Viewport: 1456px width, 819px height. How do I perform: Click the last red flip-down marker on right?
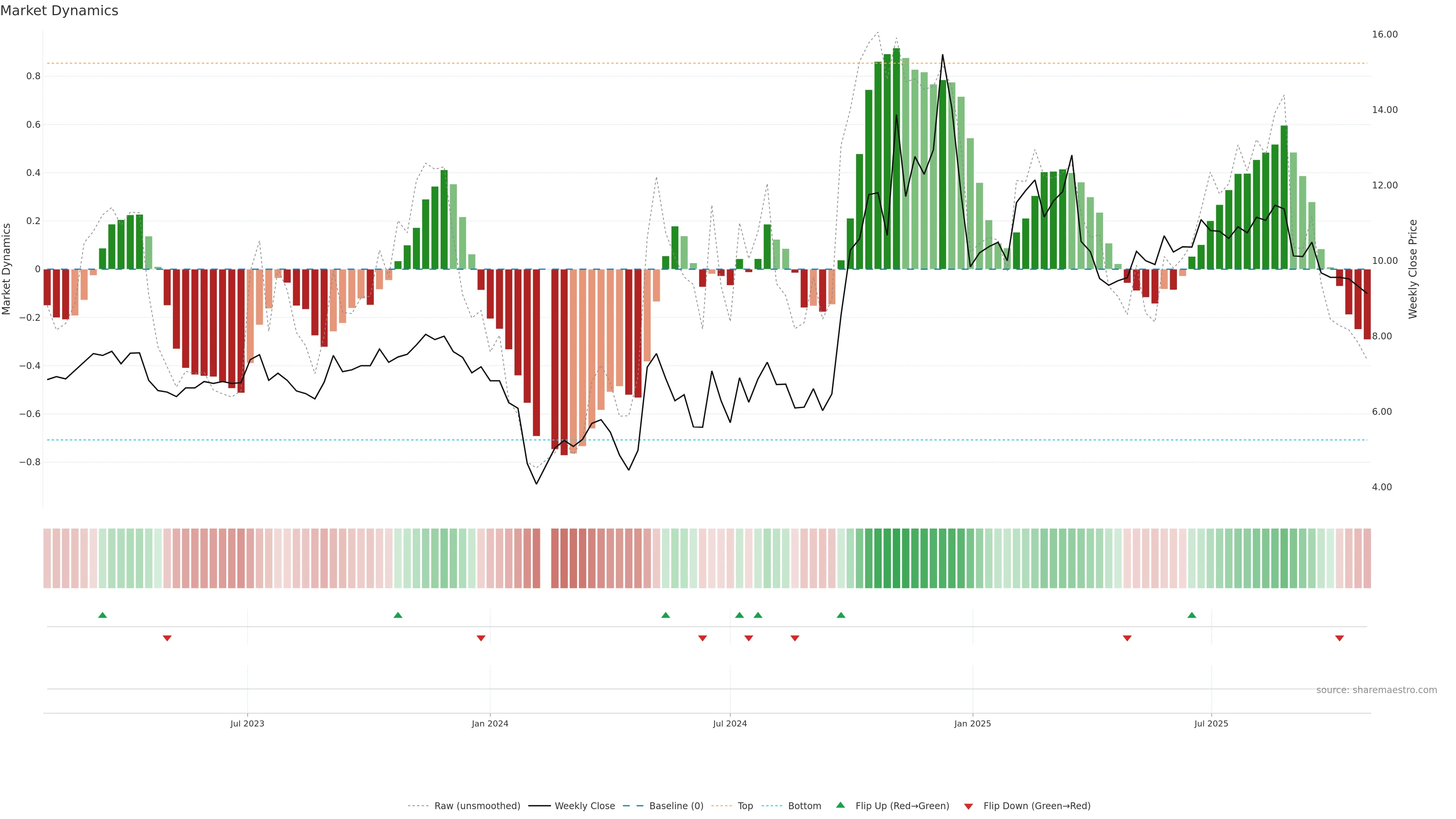pyautogui.click(x=1339, y=638)
